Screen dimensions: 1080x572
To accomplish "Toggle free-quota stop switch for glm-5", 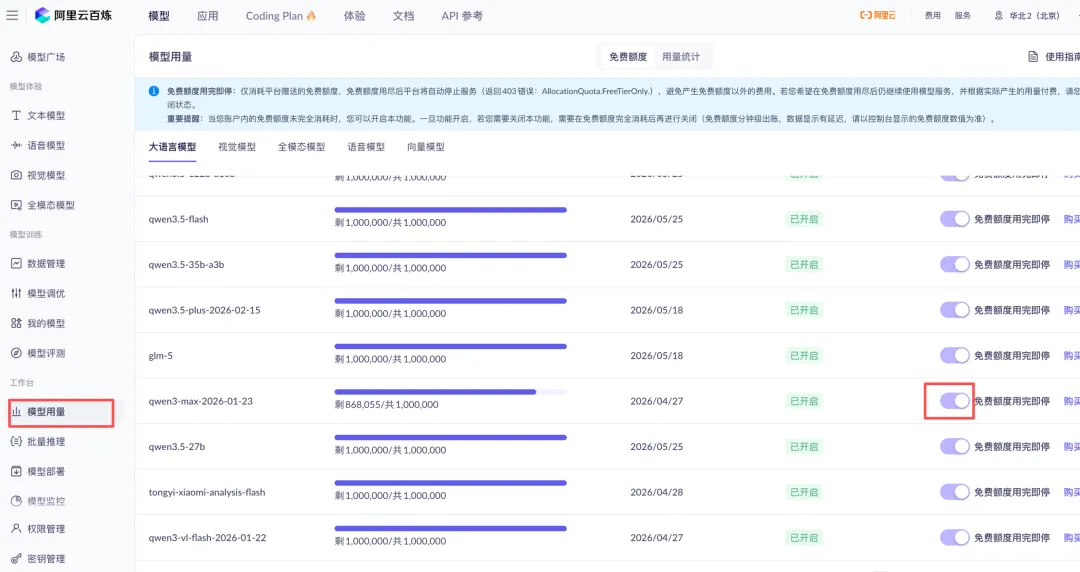I will [x=955, y=356].
